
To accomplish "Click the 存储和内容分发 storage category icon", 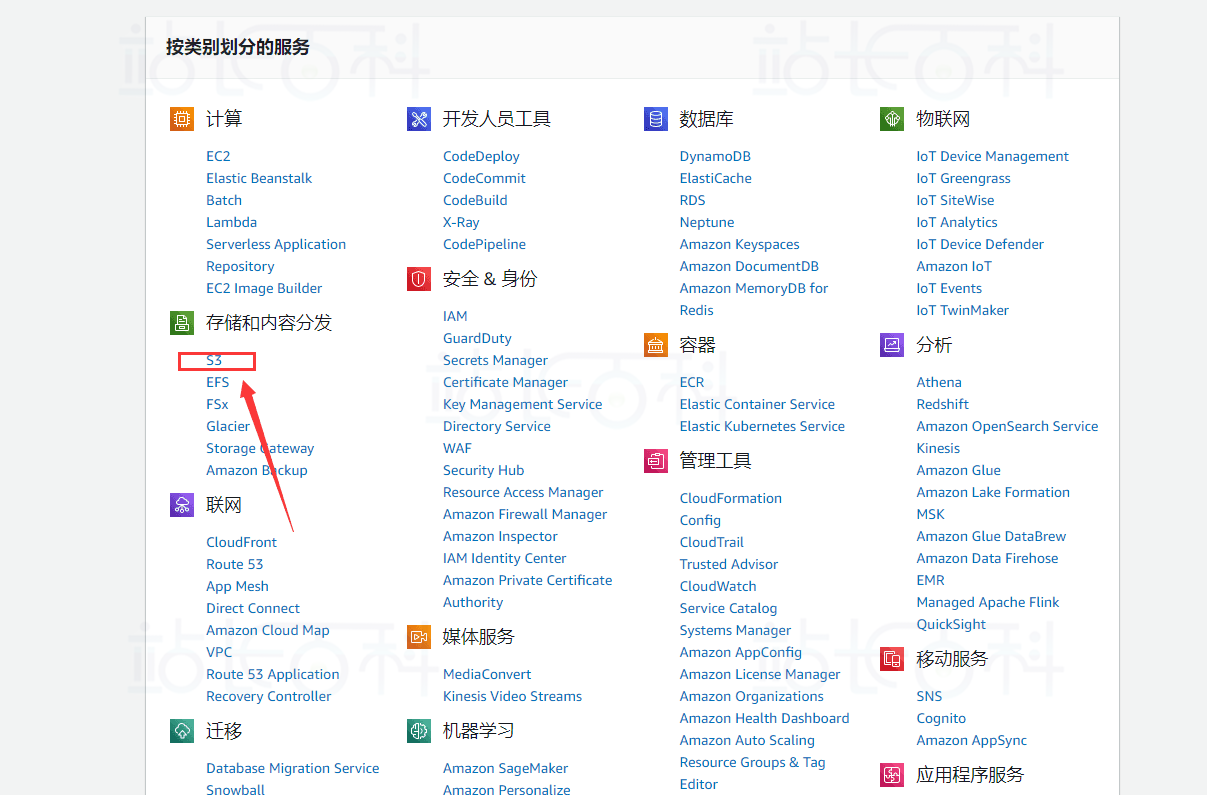I will (x=181, y=323).
